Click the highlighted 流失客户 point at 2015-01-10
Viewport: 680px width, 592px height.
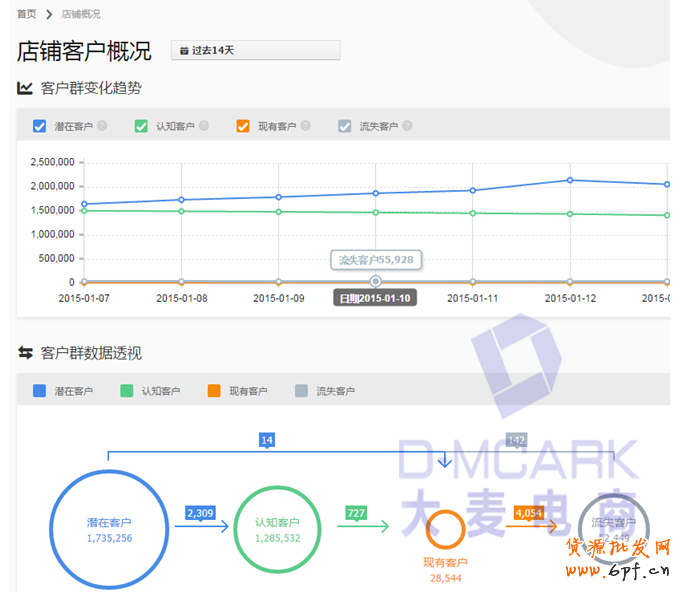(x=376, y=281)
